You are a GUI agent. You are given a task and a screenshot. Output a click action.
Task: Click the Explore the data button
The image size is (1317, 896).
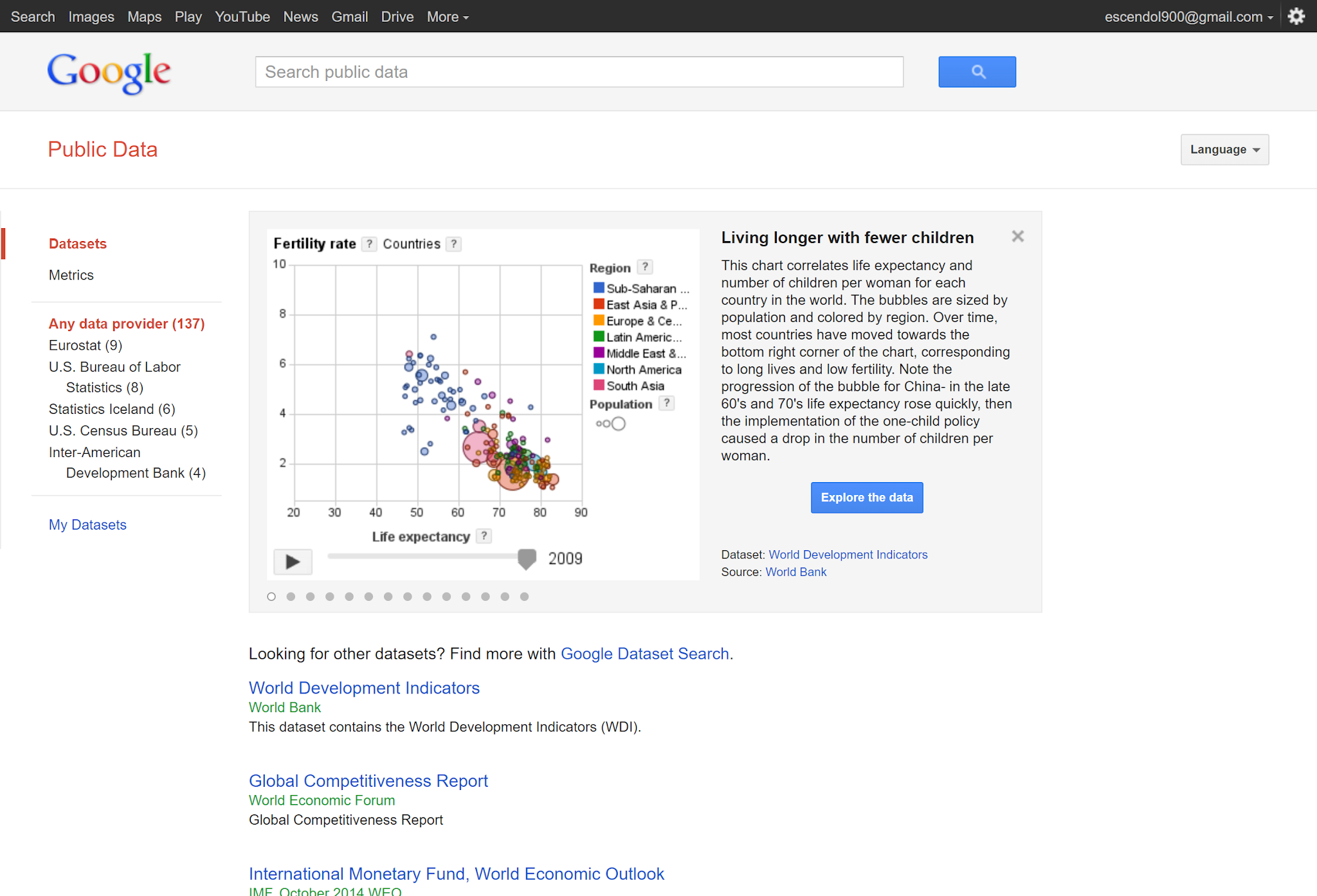[x=866, y=497]
